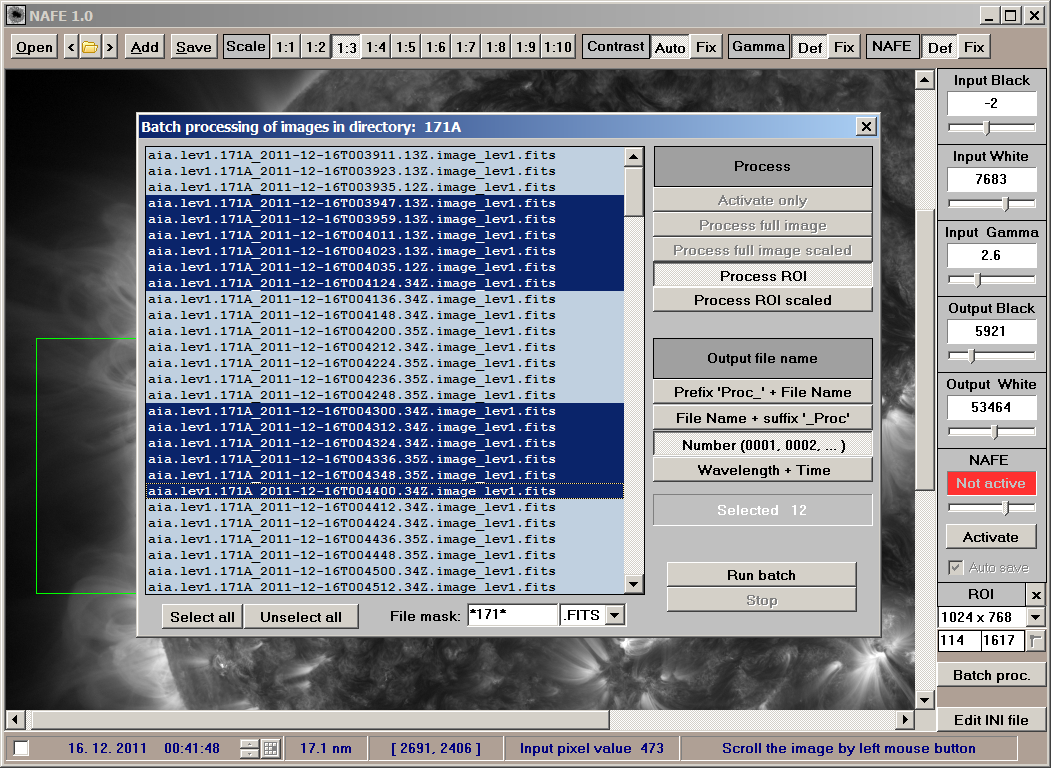Click the NAFE application icon in title bar
Viewport: 1051px width, 768px height.
(14, 15)
